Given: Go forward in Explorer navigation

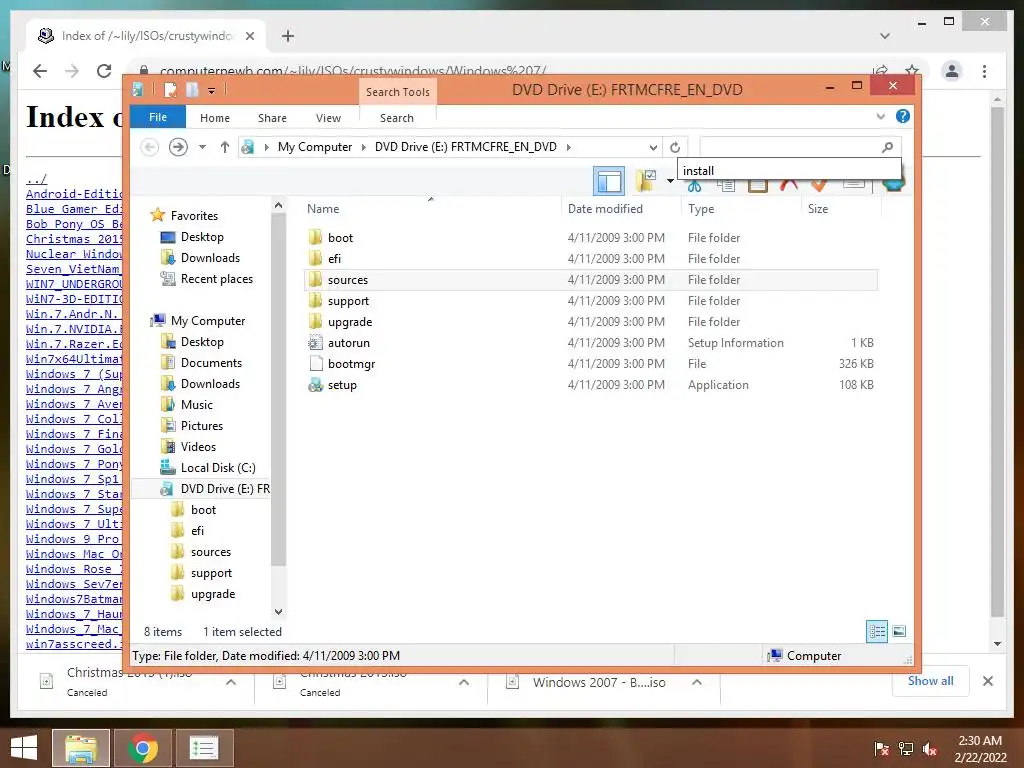Looking at the screenshot, I should 178,147.
